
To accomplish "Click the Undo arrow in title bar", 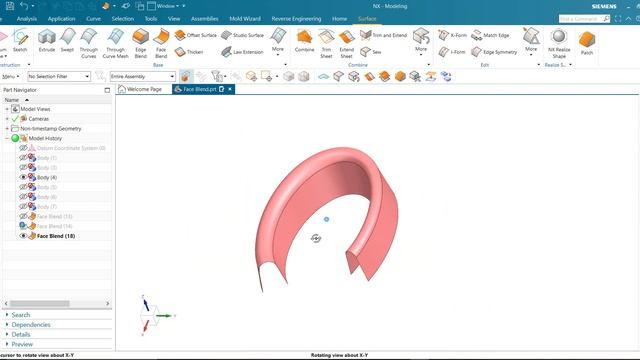I will click(24, 6).
